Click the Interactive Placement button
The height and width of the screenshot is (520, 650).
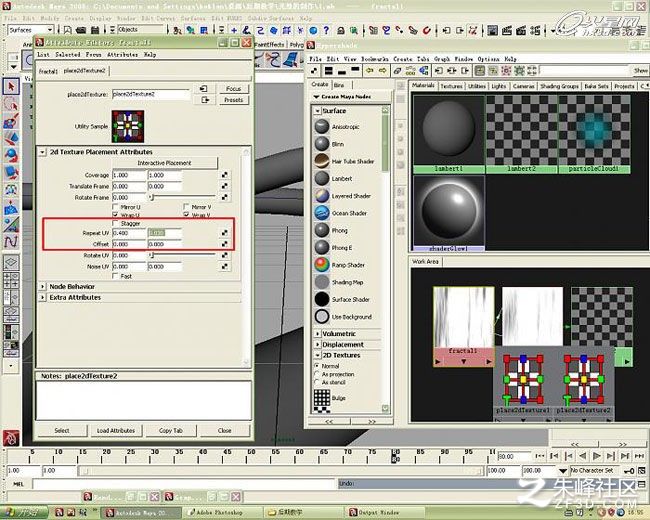point(164,163)
